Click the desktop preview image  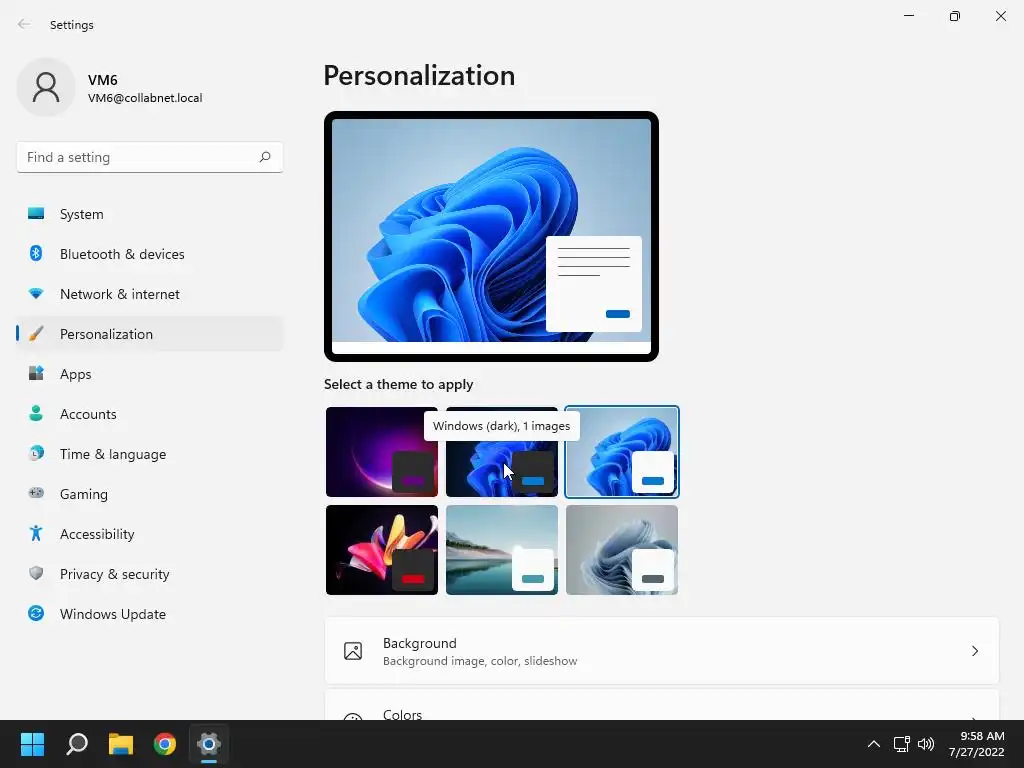pos(491,236)
